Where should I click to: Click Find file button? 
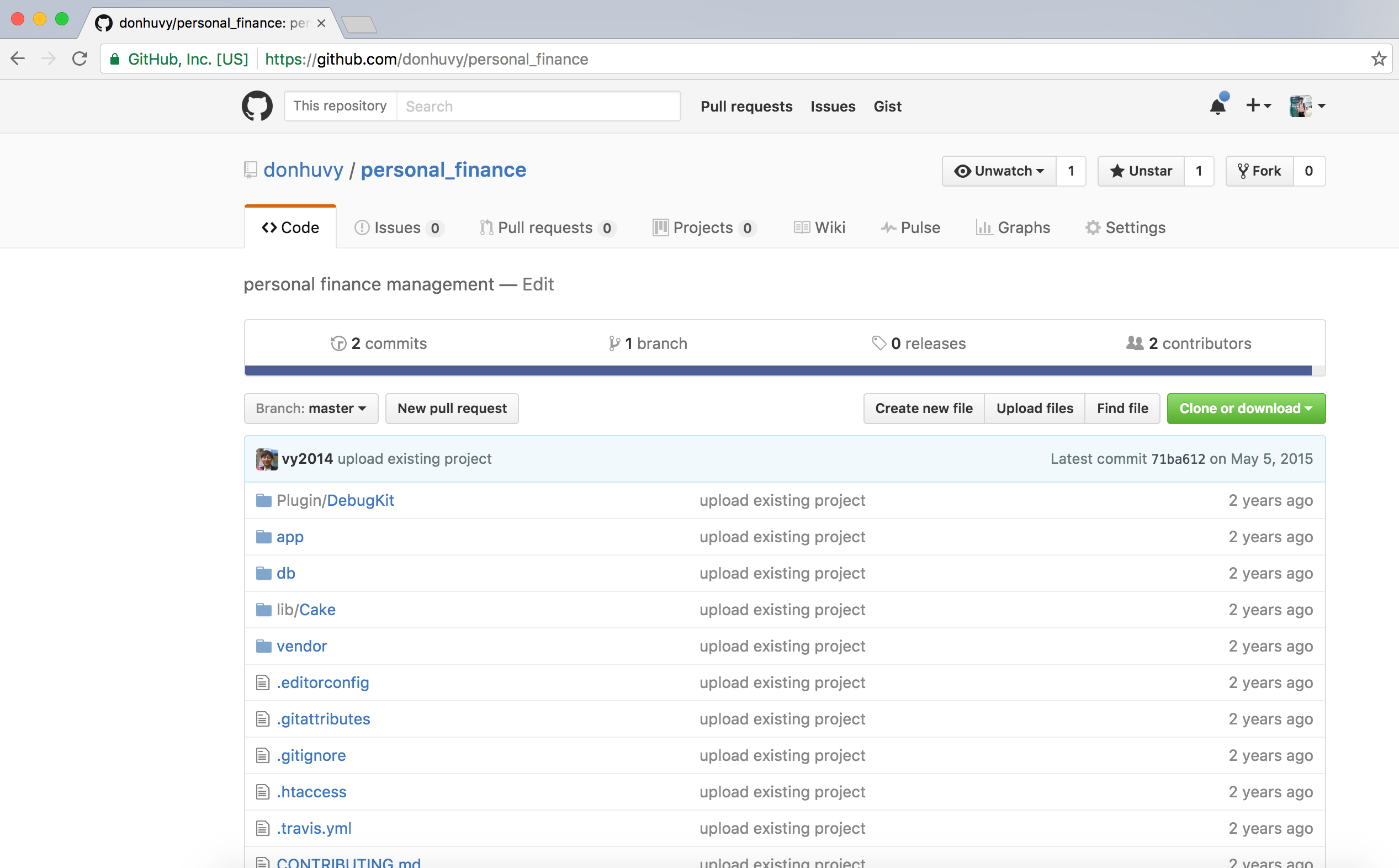pyautogui.click(x=1122, y=409)
